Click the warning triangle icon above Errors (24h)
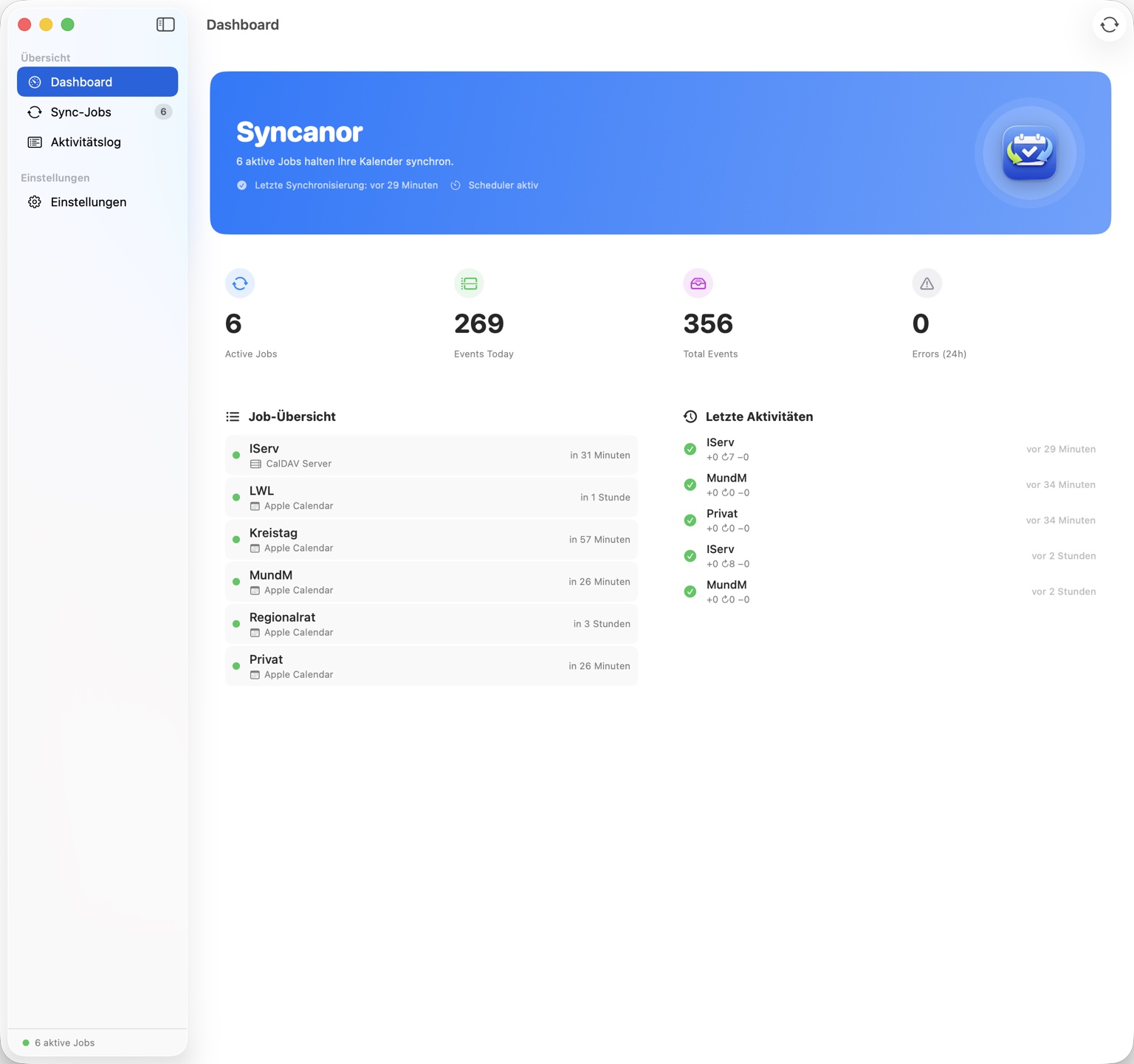Image resolution: width=1134 pixels, height=1064 pixels. [x=926, y=283]
